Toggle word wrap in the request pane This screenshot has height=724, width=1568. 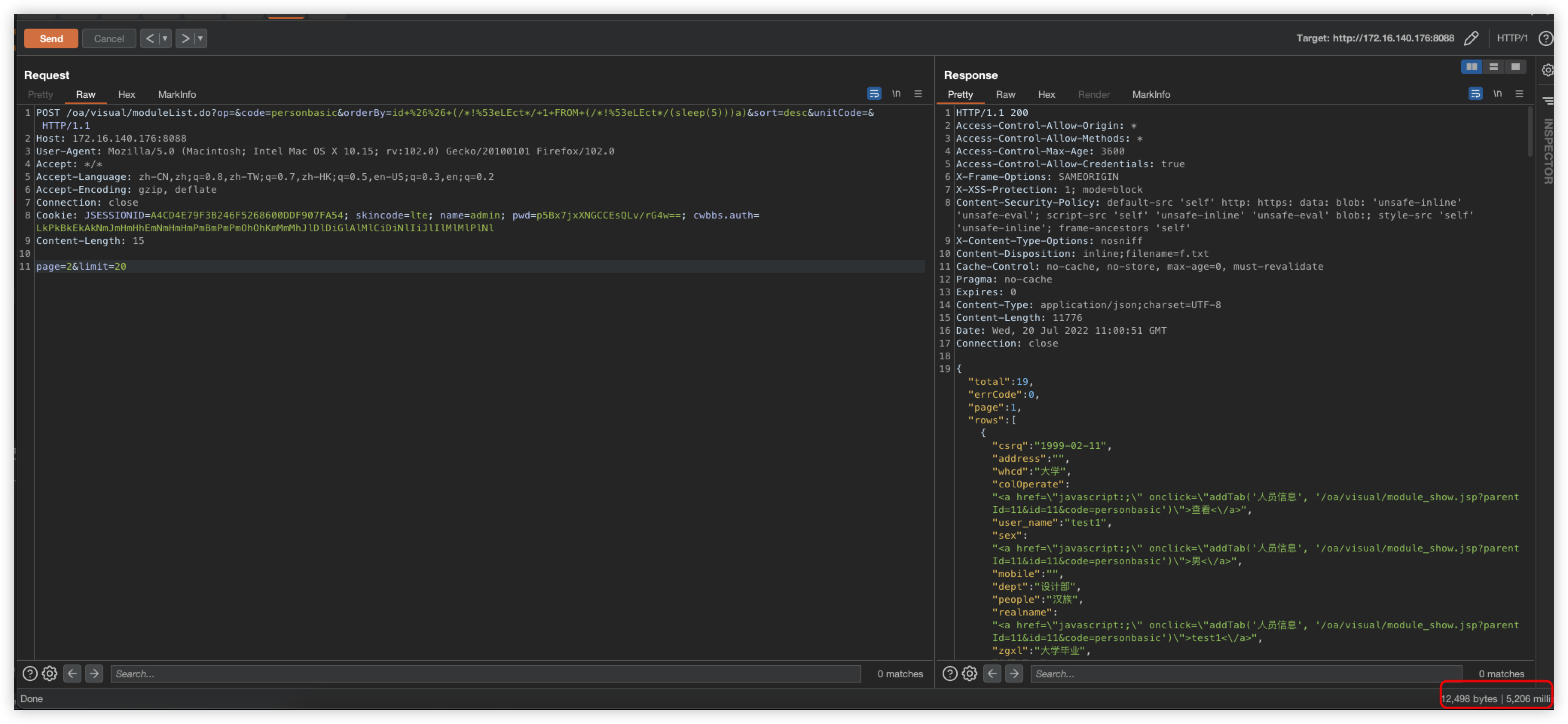click(x=874, y=94)
